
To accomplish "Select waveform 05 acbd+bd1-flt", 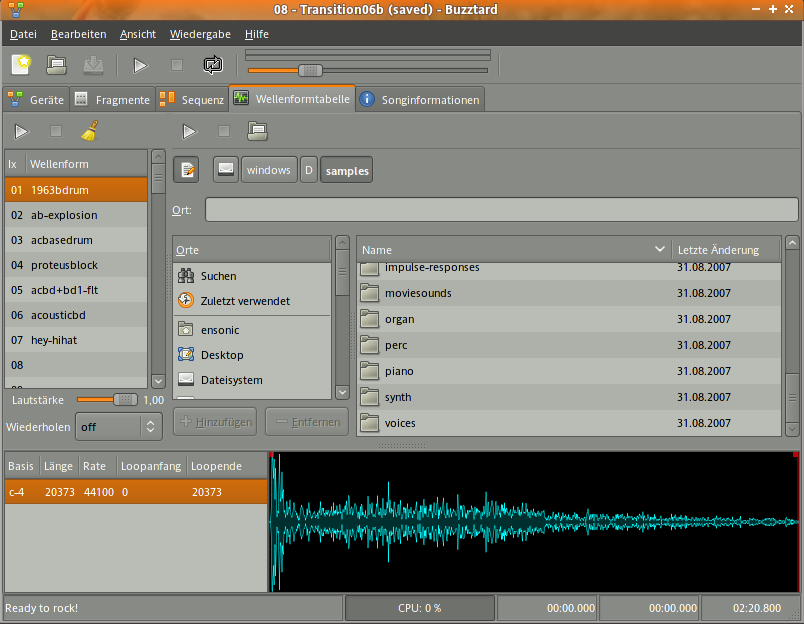I will [76, 290].
